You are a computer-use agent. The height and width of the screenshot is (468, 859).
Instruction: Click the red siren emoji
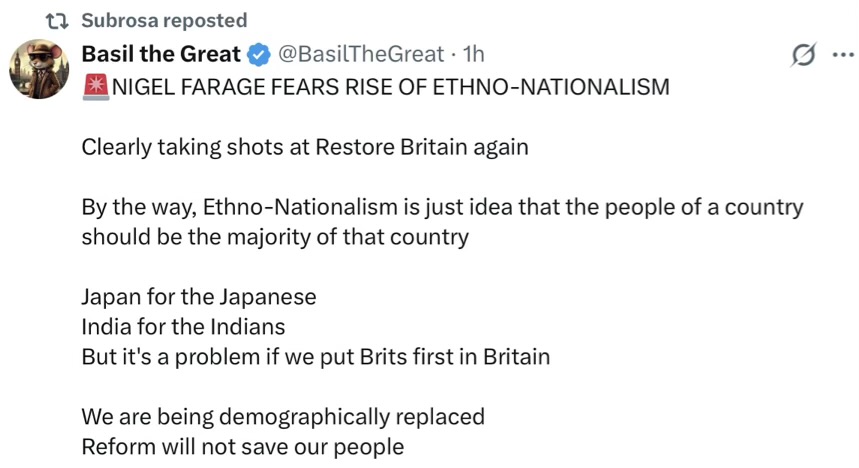click(x=95, y=87)
